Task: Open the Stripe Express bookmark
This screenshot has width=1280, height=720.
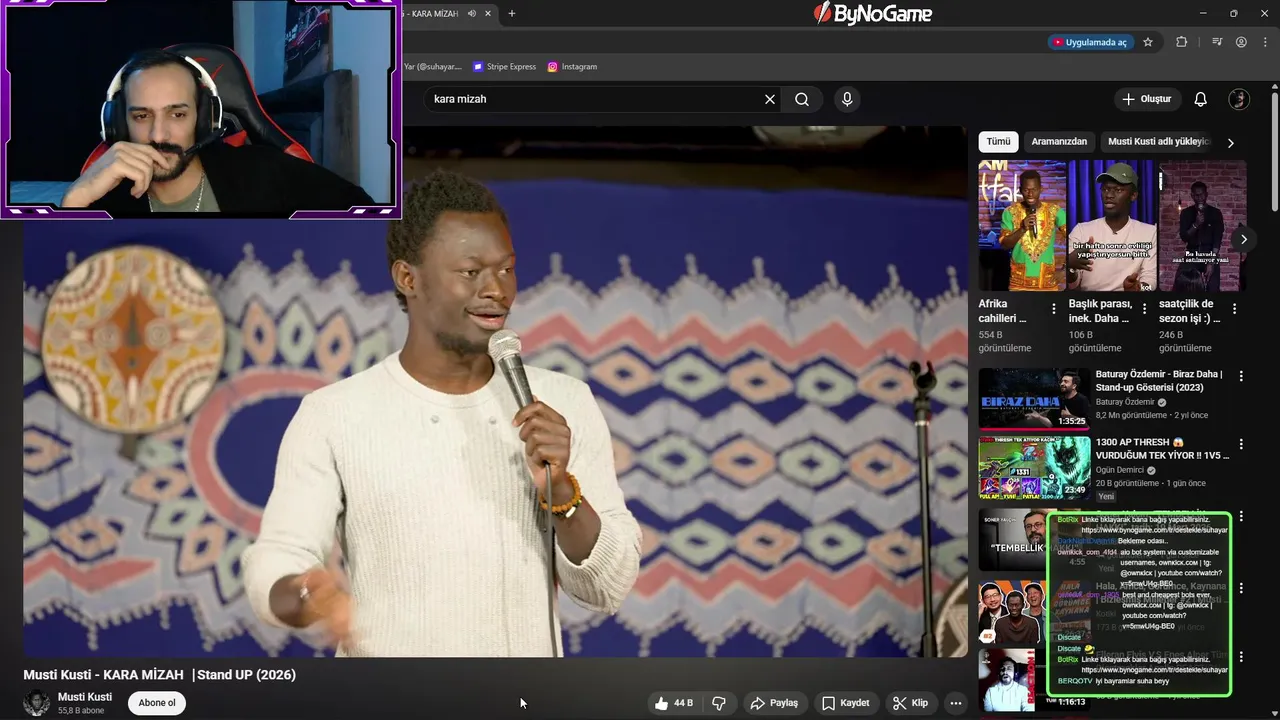Action: point(505,67)
